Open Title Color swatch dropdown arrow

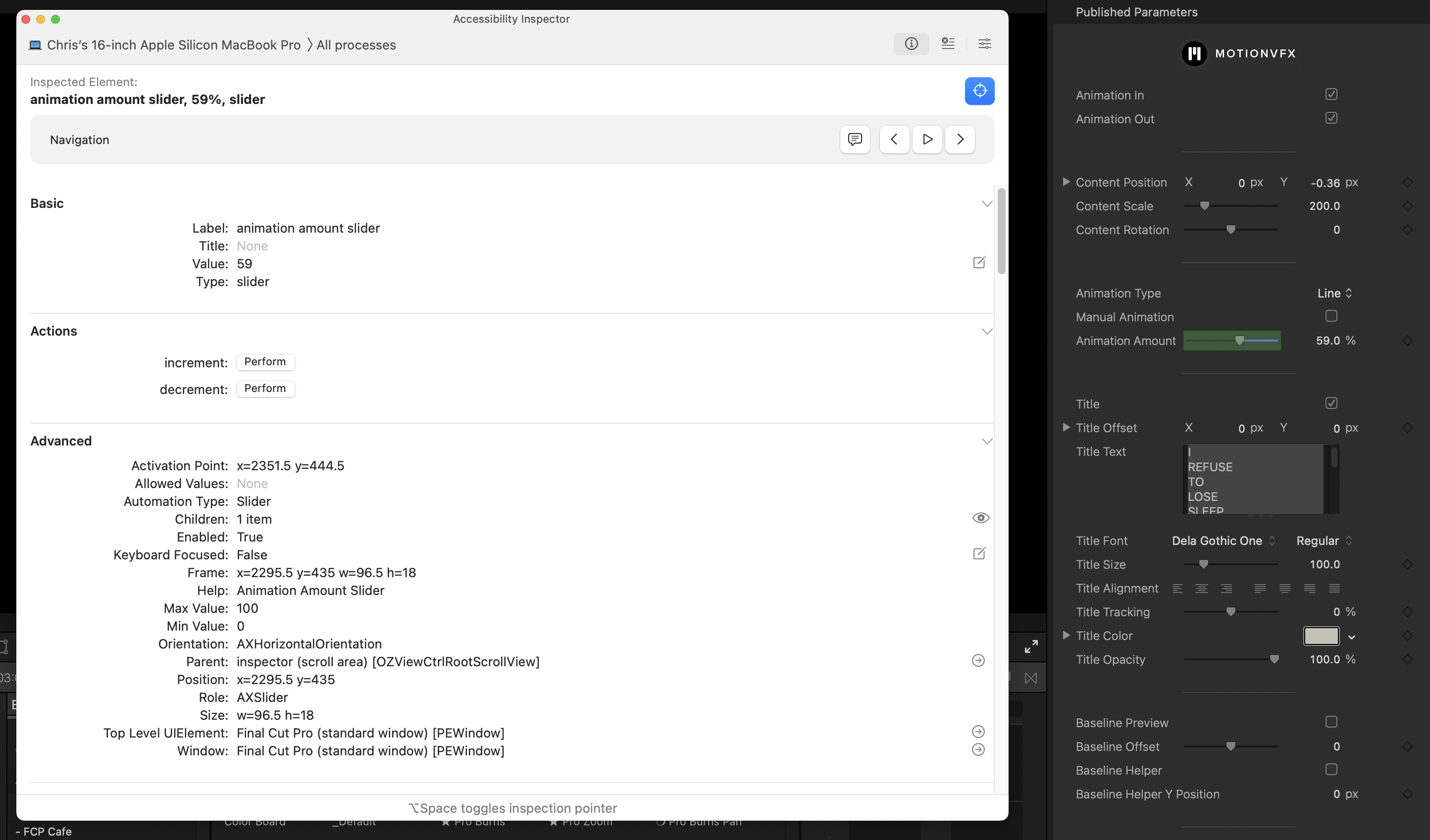(x=1352, y=637)
